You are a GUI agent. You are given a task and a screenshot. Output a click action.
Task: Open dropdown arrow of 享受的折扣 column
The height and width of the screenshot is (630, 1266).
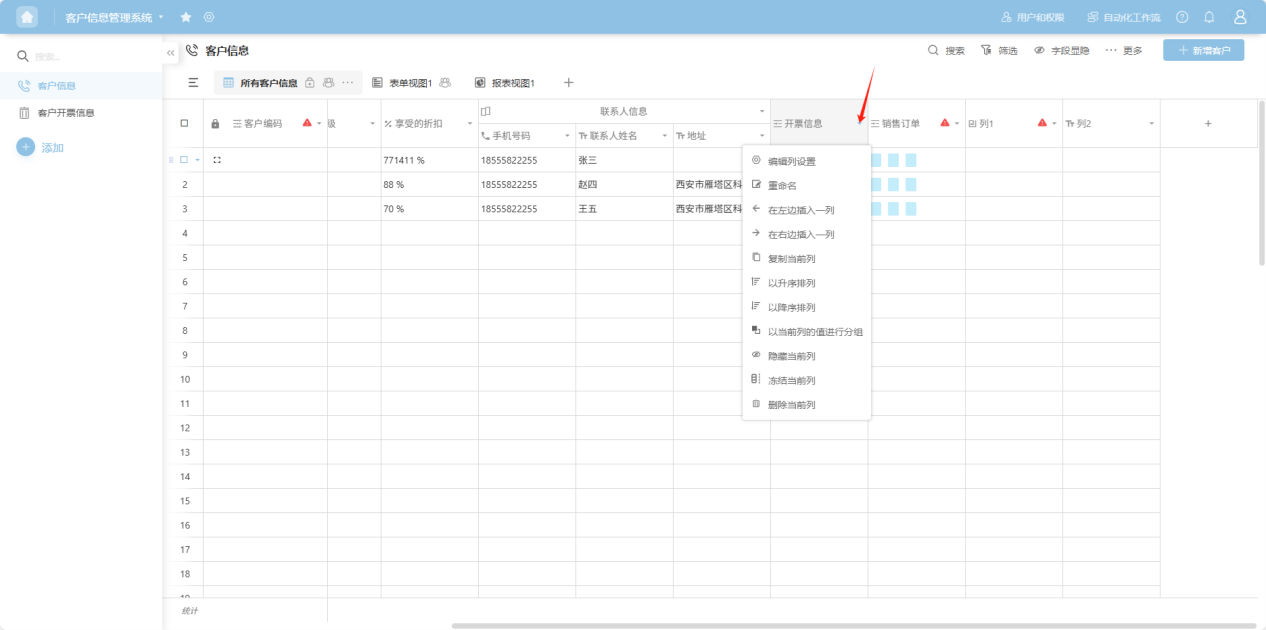click(x=470, y=124)
